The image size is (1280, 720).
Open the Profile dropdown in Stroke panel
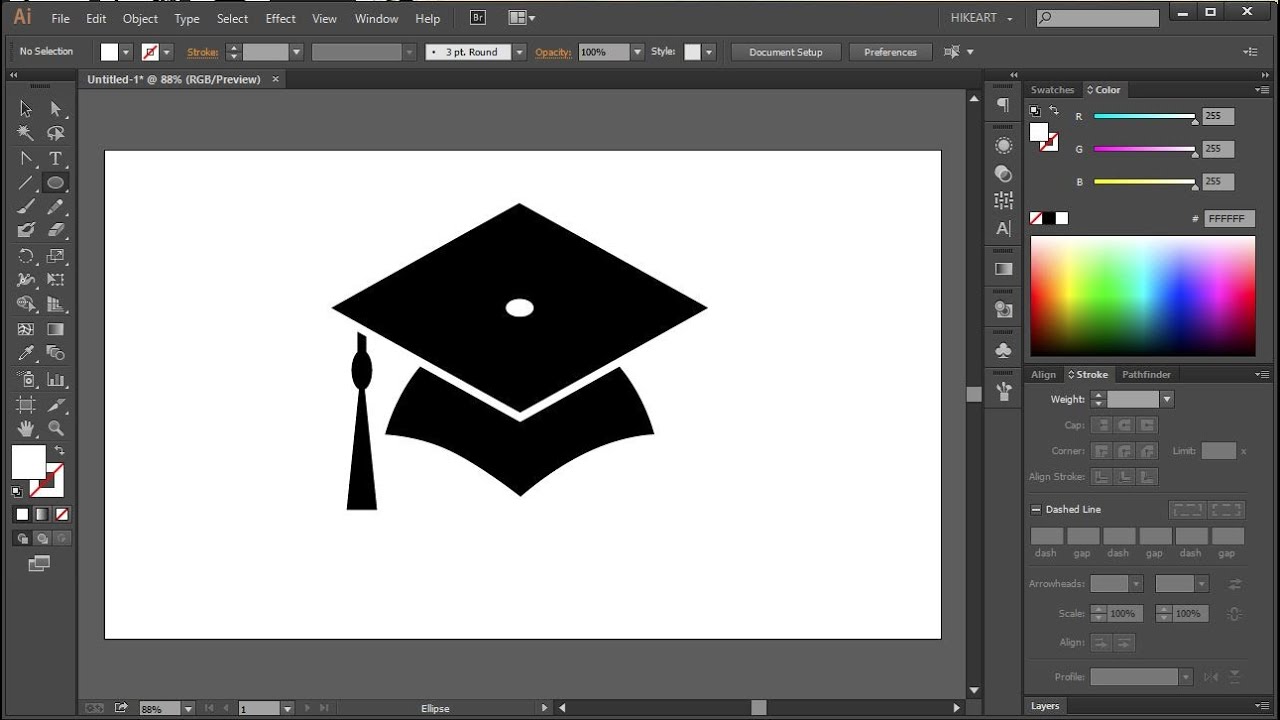tap(1184, 677)
